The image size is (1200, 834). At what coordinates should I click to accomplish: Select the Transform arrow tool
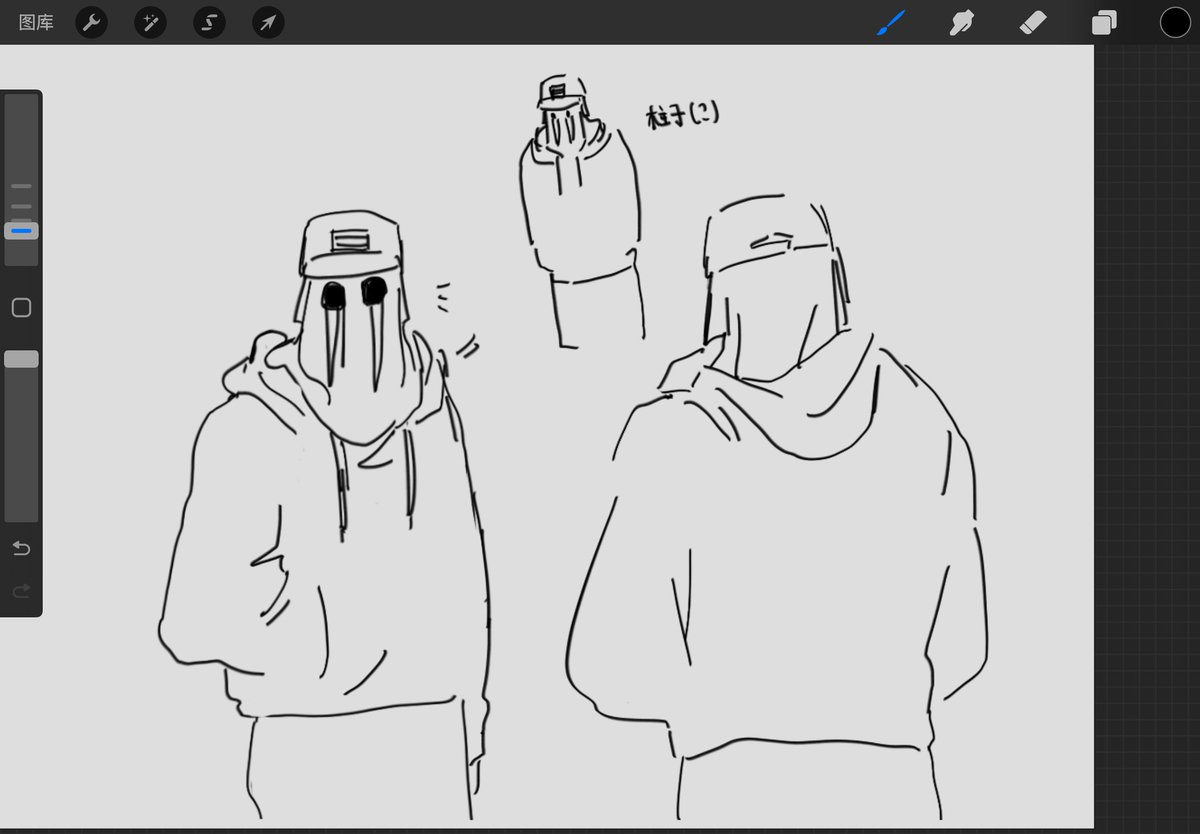(x=268, y=22)
